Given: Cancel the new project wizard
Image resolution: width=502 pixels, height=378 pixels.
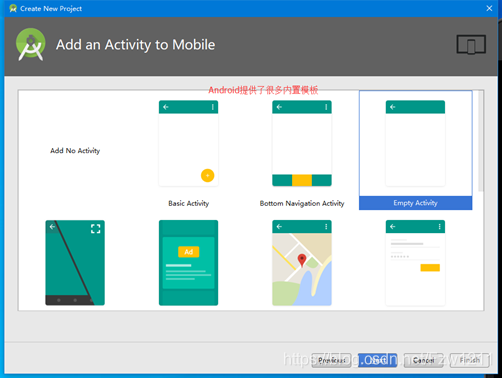Looking at the screenshot, I should click(x=423, y=360).
